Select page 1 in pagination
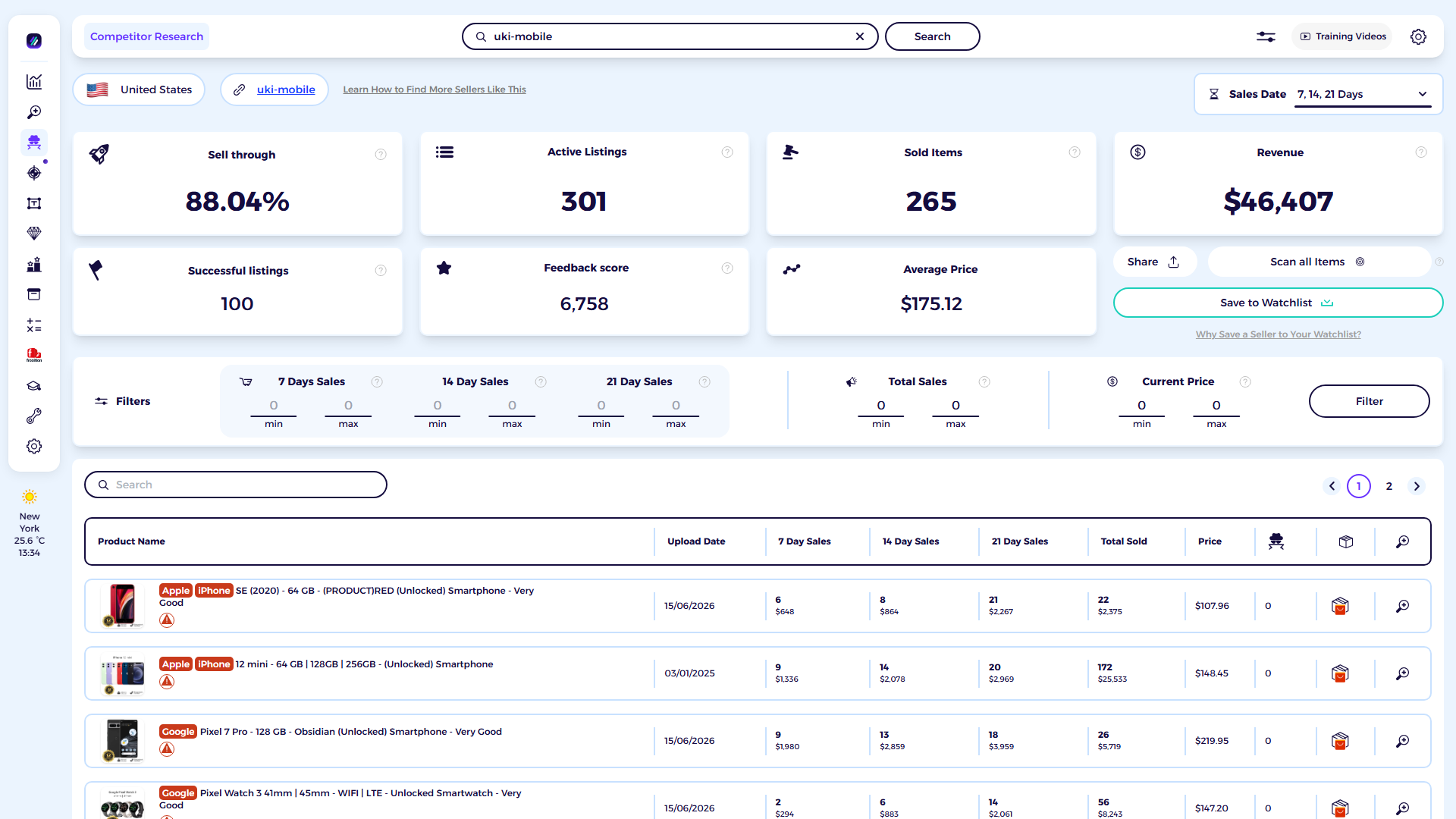Viewport: 1456px width, 819px height. coord(1359,486)
